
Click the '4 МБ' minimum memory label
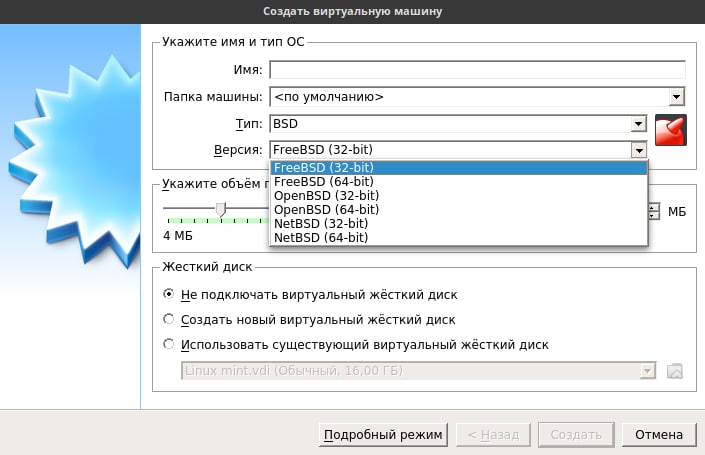(178, 236)
